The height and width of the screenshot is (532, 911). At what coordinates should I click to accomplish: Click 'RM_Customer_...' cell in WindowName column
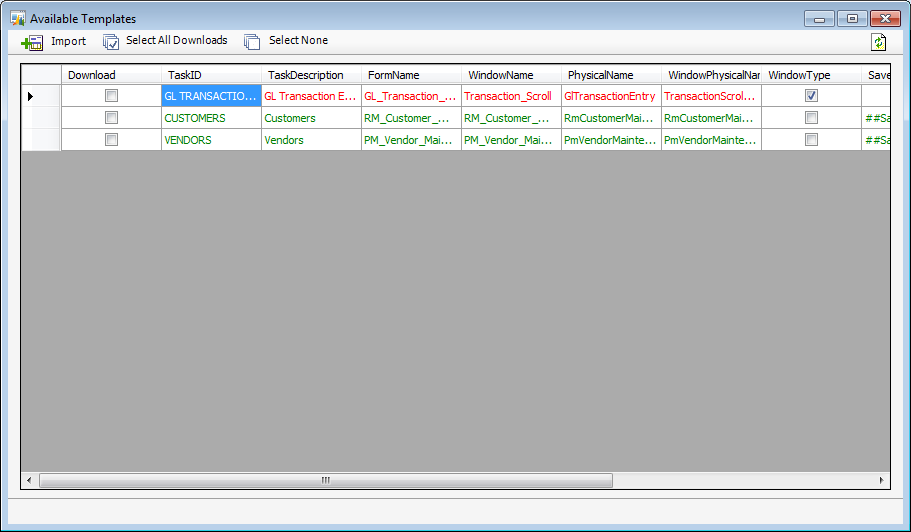point(511,118)
